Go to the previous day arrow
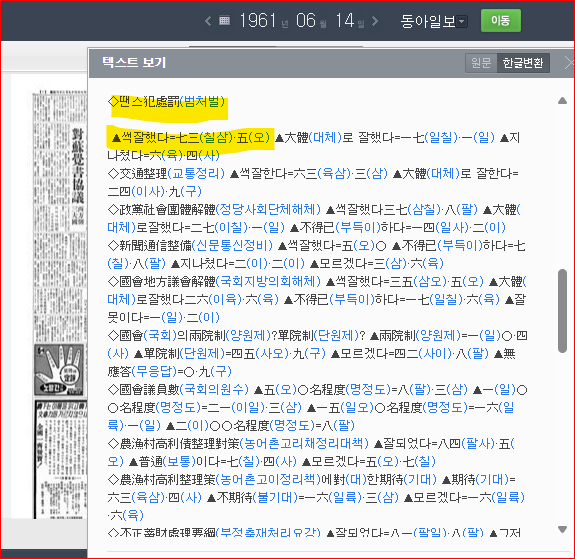 pos(208,21)
